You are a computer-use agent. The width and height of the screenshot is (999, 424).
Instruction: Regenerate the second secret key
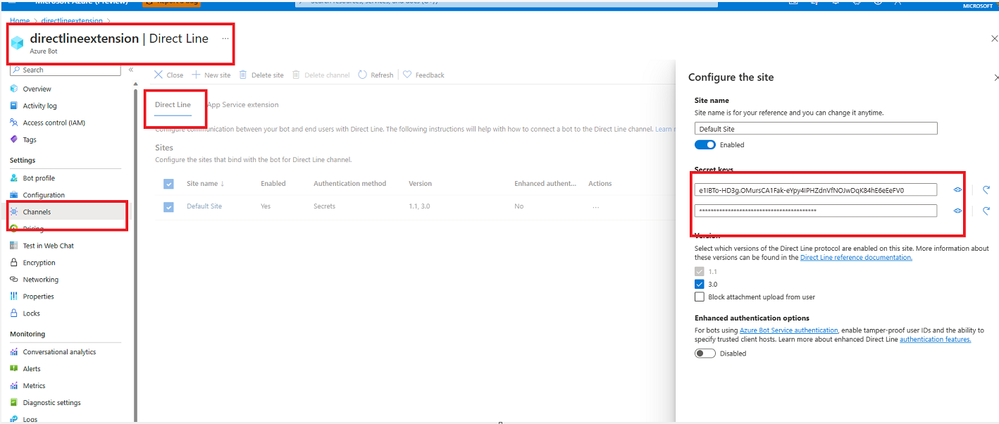click(986, 210)
